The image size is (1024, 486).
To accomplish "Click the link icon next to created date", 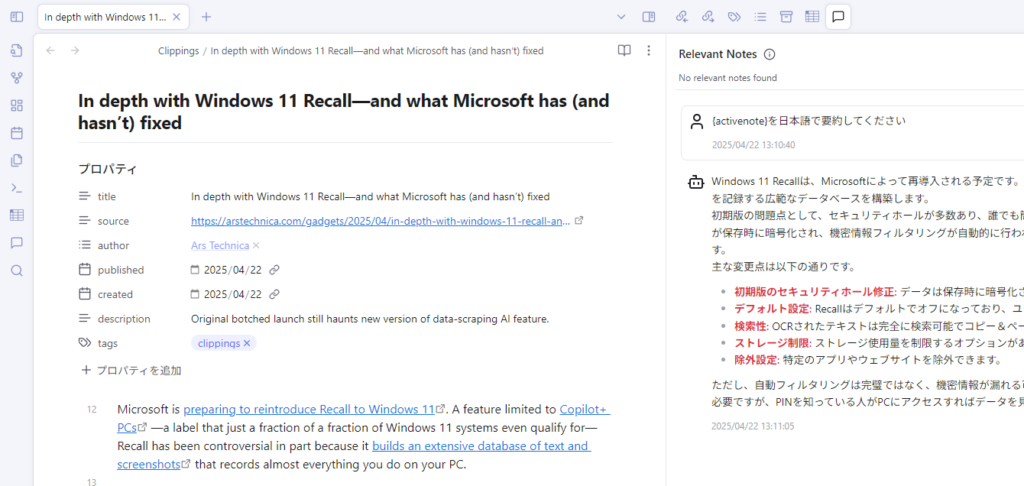I will point(275,294).
